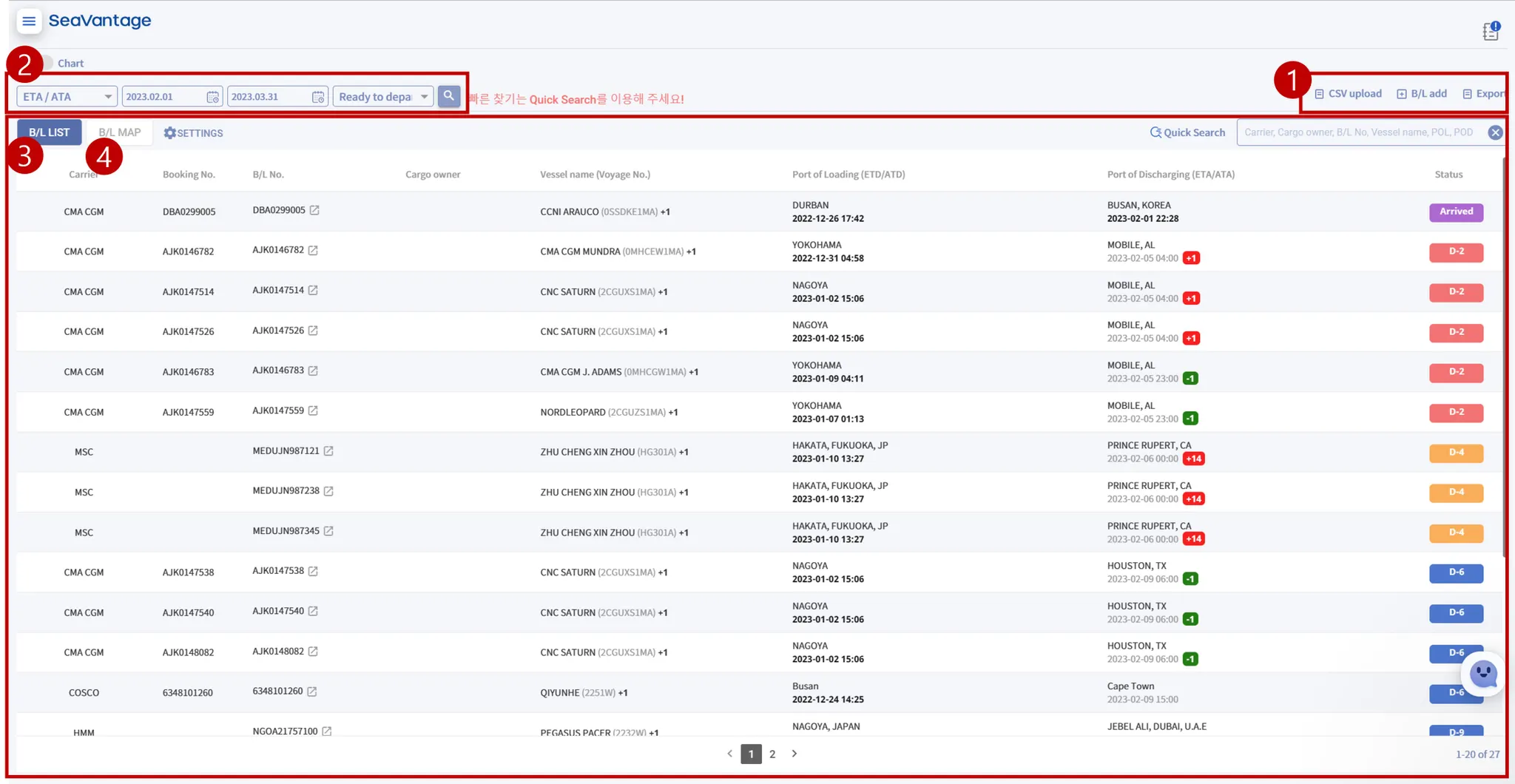Open external link icon for AJK0147526
The image size is (1515, 784).
tap(313, 331)
